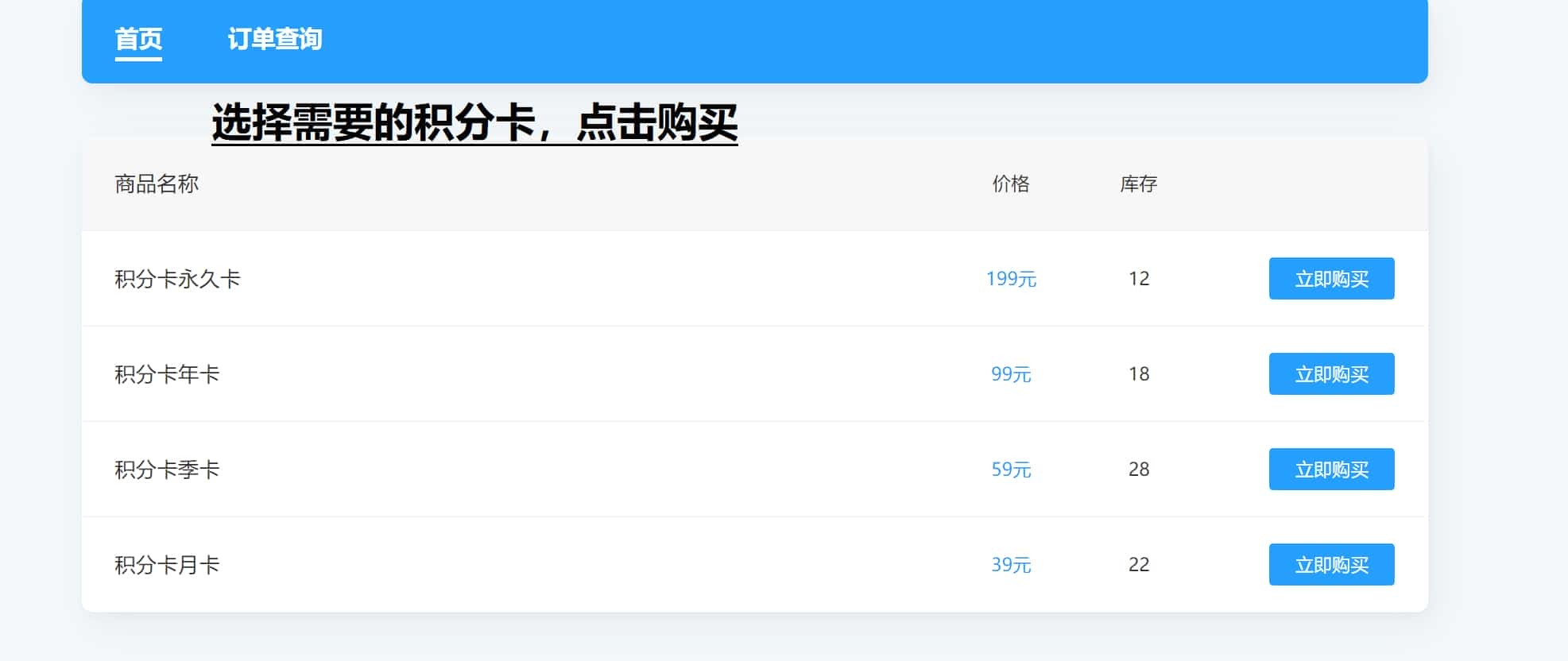Click the 库存 column header
This screenshot has height=661, width=1568.
click(x=1138, y=184)
